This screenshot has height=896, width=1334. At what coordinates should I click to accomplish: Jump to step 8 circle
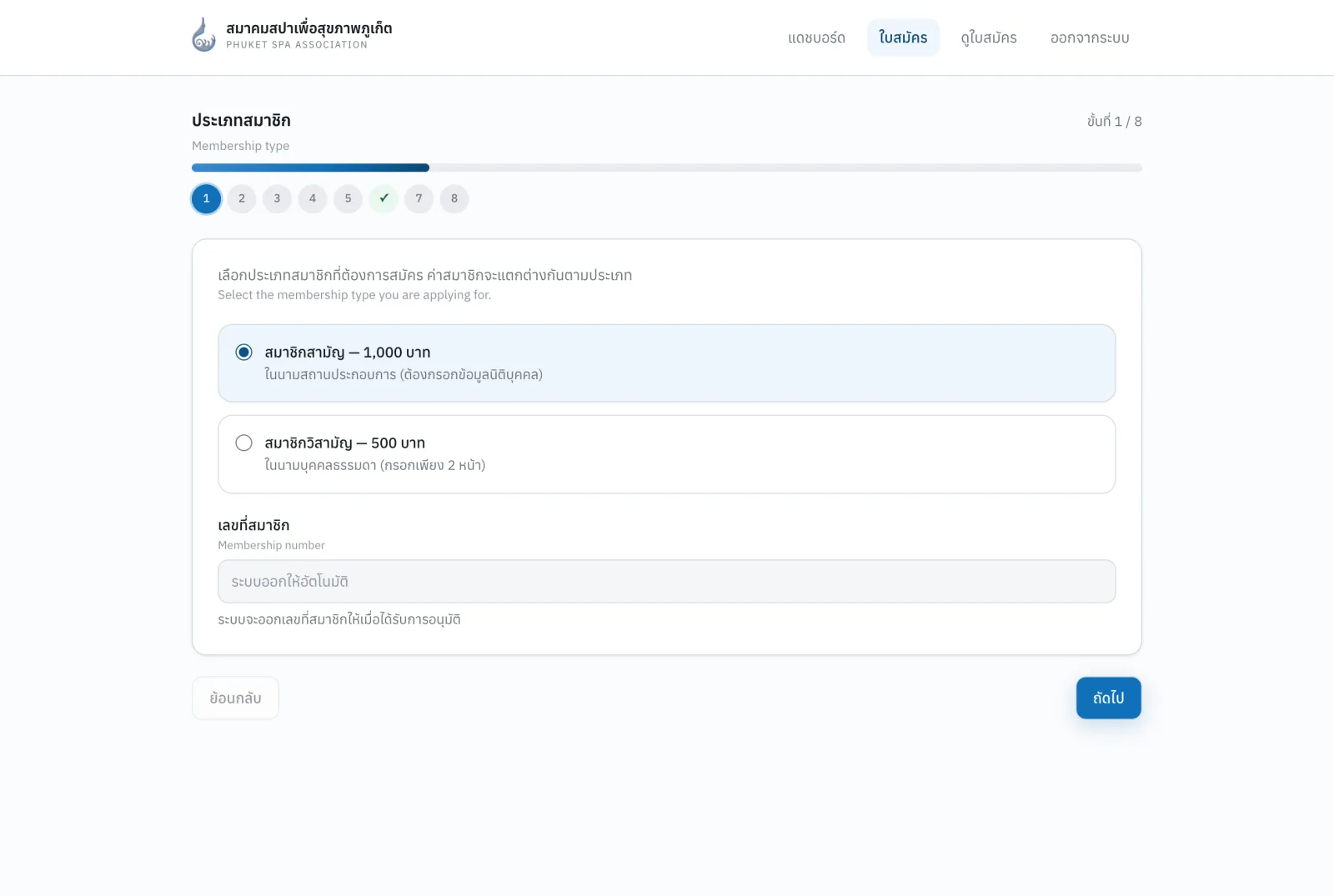[454, 198]
